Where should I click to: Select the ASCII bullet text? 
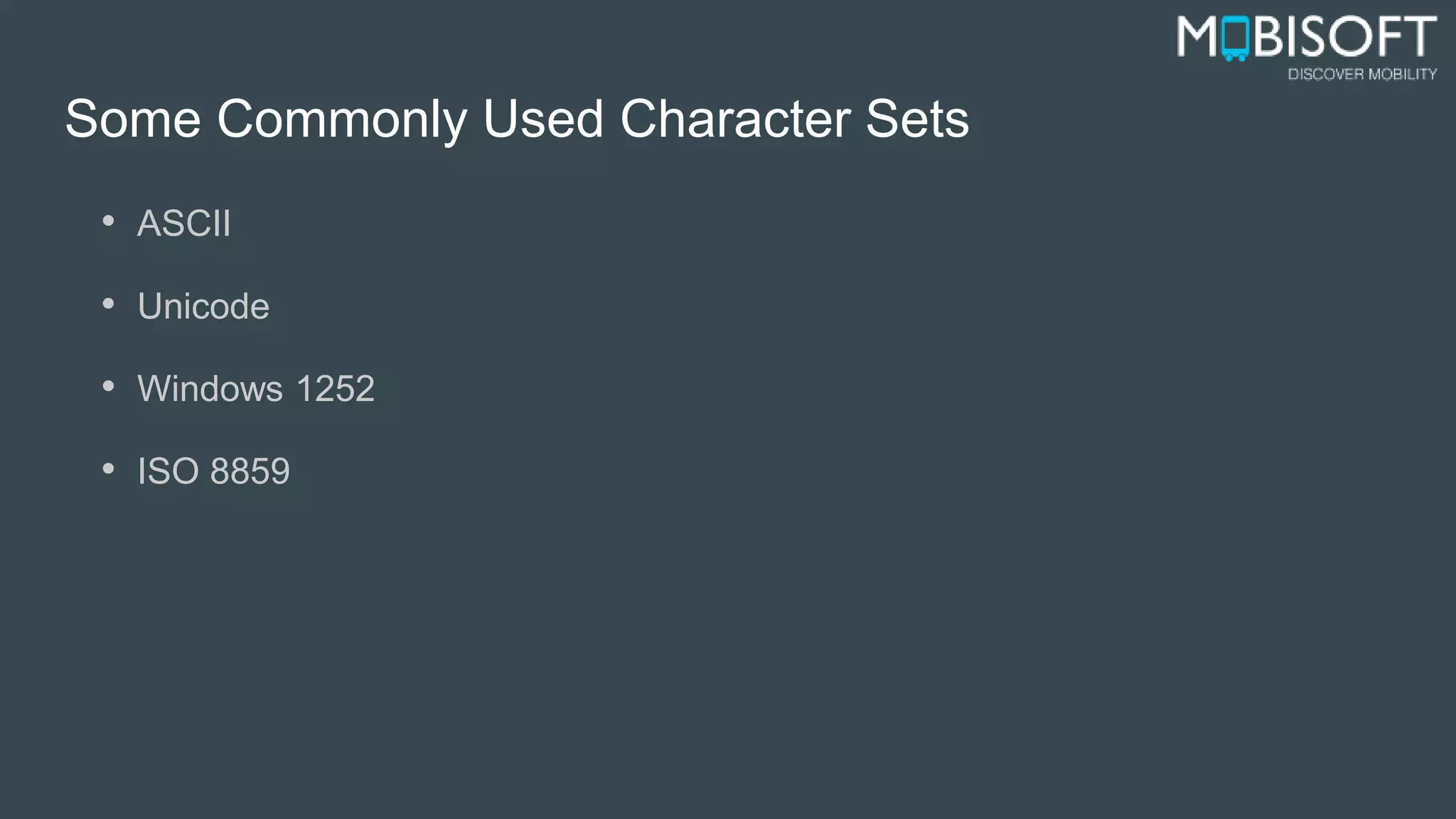[x=184, y=223]
